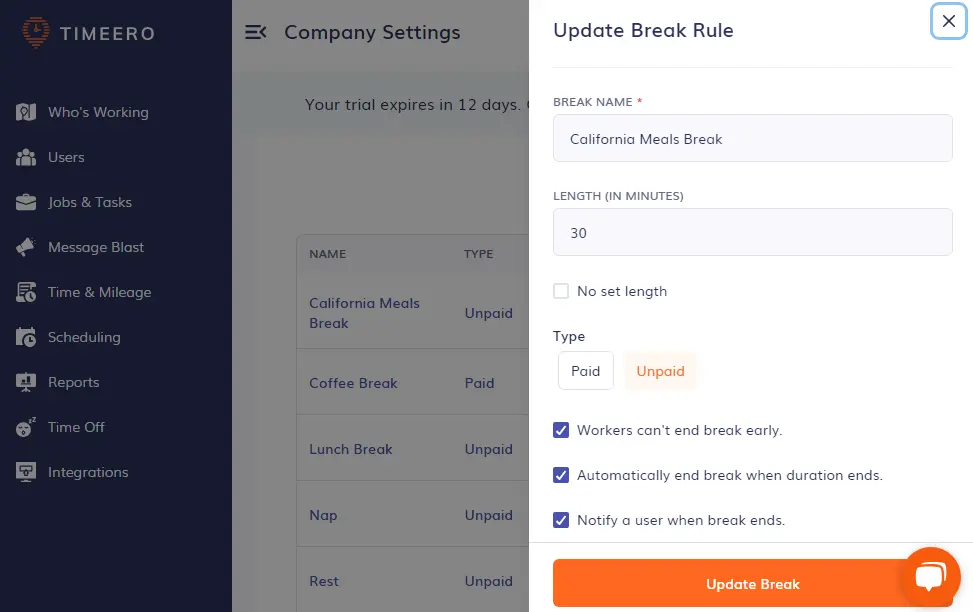
Task: Select the Users icon in sidebar
Action: tap(25, 157)
